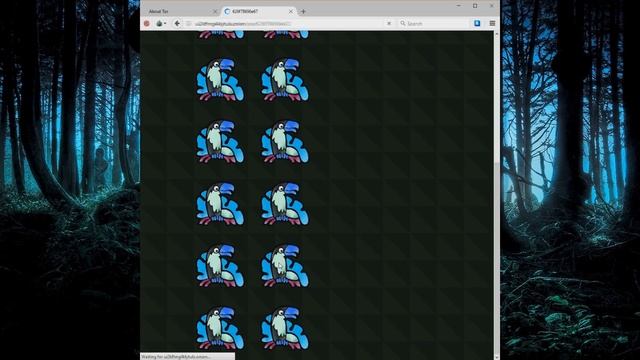
Task: Click the parrot image under the mouse cursor
Action: pos(284,266)
